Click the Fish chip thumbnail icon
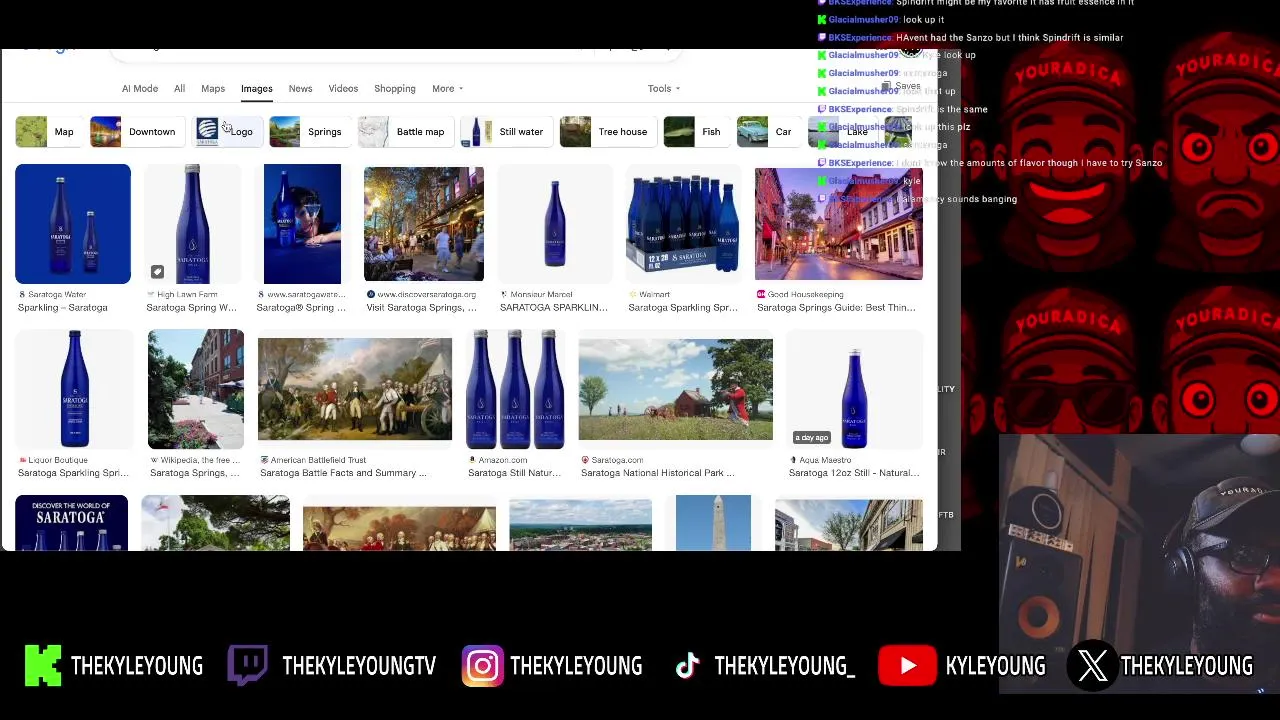1280x720 pixels. click(x=679, y=132)
